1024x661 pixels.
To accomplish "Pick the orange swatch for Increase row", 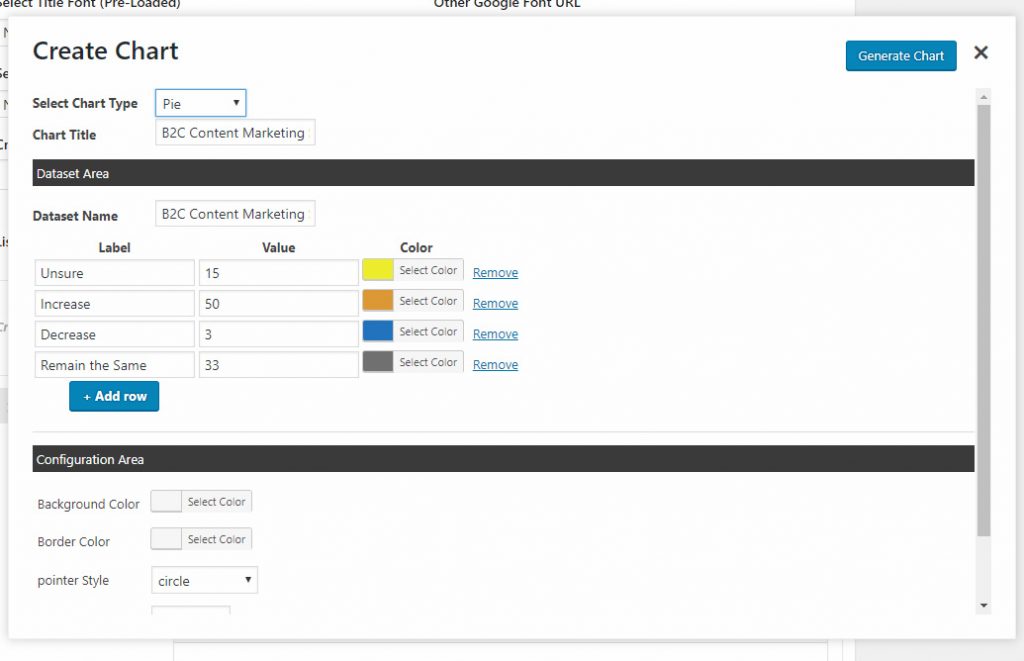I will (378, 301).
